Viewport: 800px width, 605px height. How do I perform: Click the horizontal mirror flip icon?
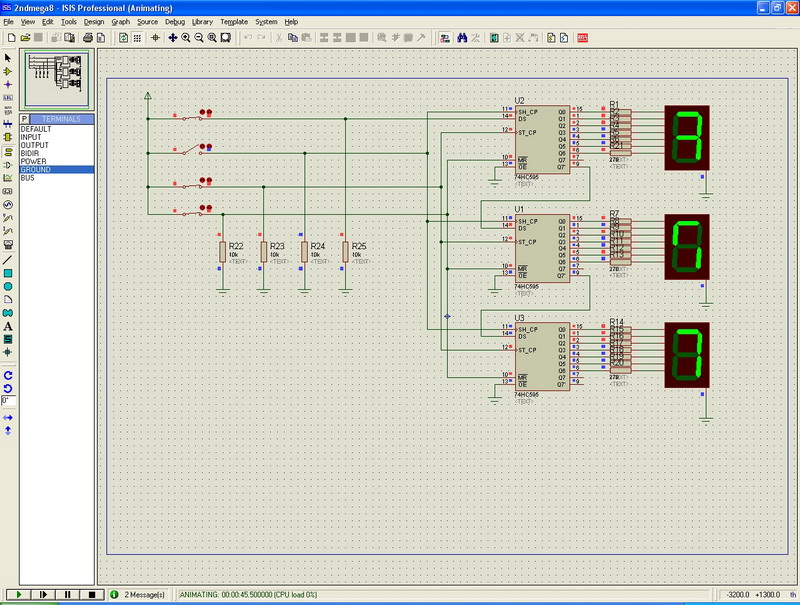8,417
